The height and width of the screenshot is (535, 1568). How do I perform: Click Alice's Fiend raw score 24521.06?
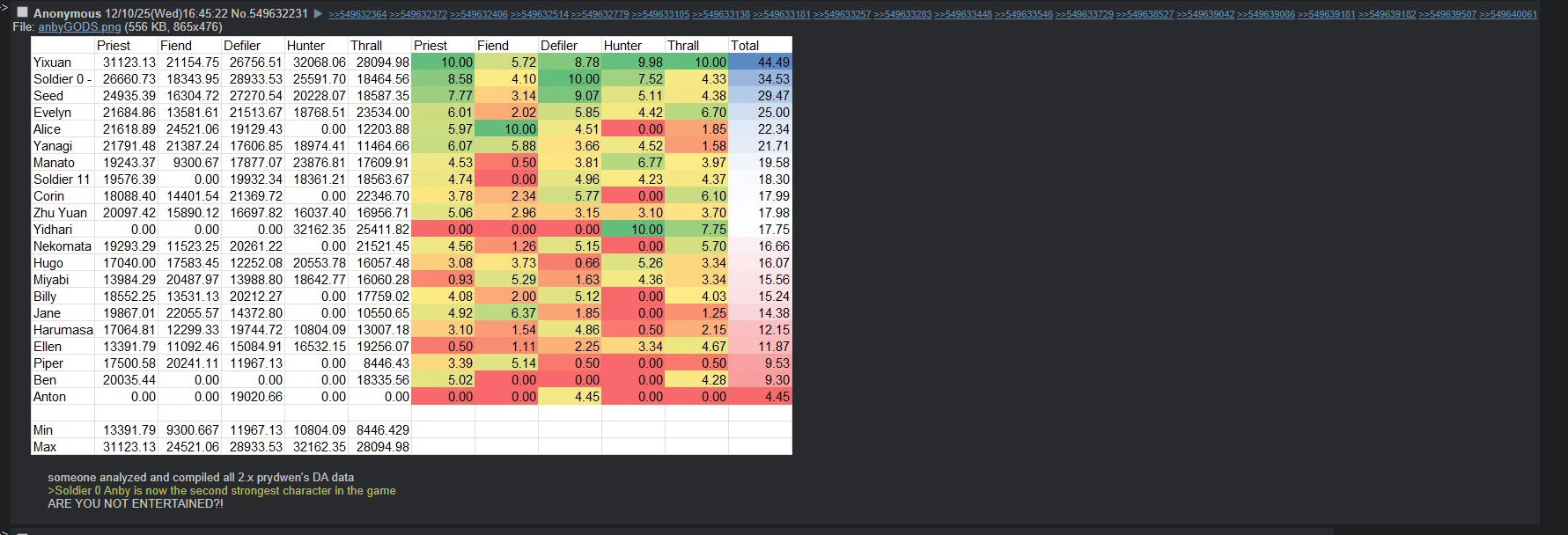point(192,129)
